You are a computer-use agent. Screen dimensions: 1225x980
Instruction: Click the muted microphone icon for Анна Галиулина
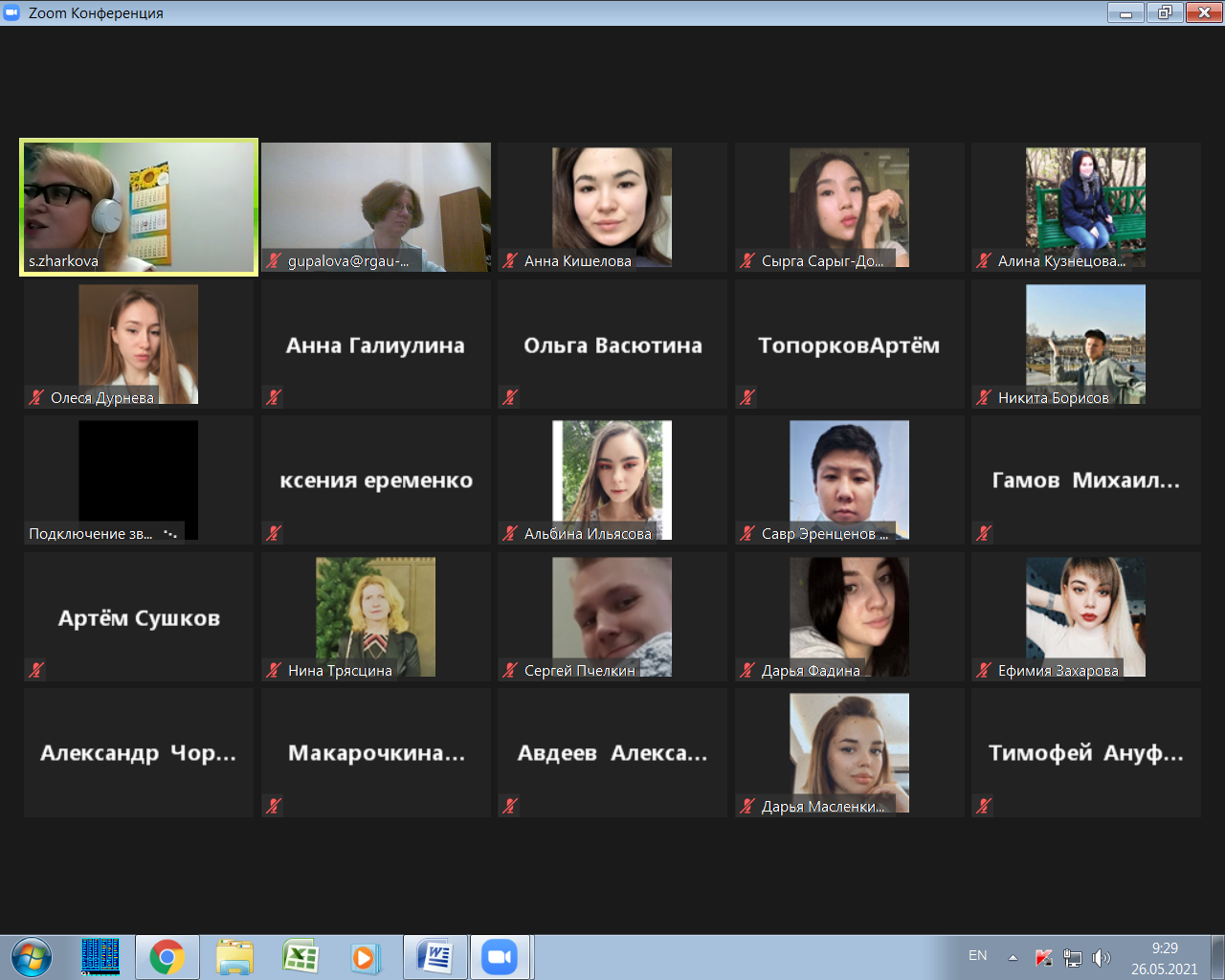(x=274, y=397)
